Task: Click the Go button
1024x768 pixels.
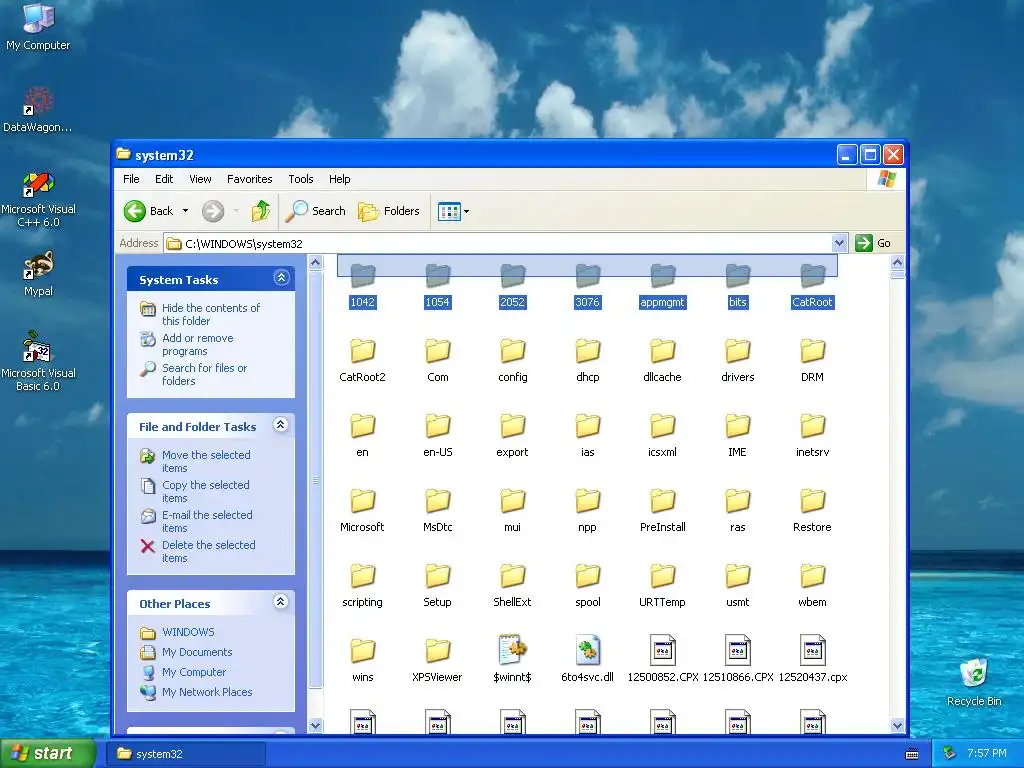Action: point(873,243)
